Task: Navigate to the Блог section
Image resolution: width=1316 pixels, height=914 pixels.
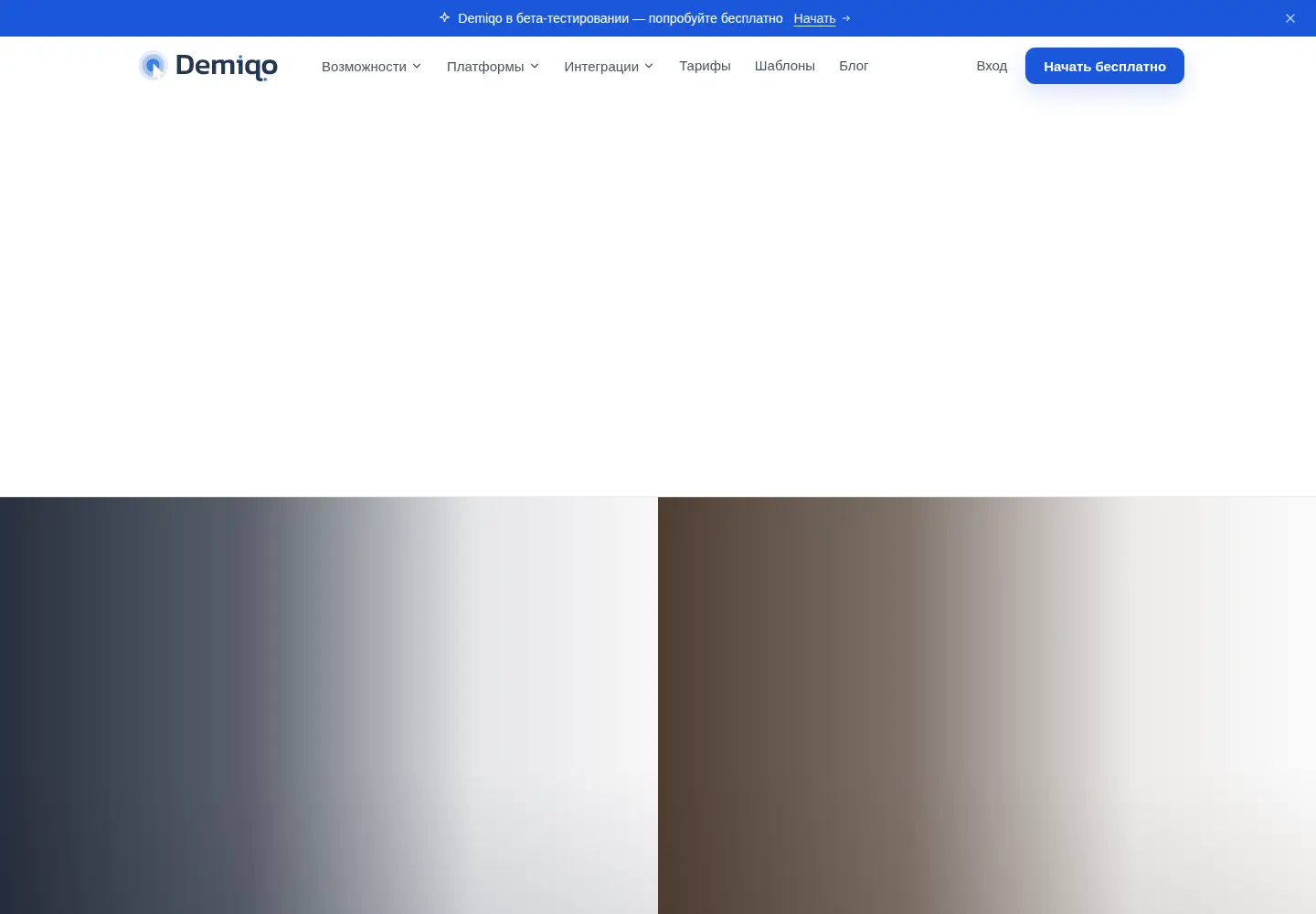Action: point(854,66)
